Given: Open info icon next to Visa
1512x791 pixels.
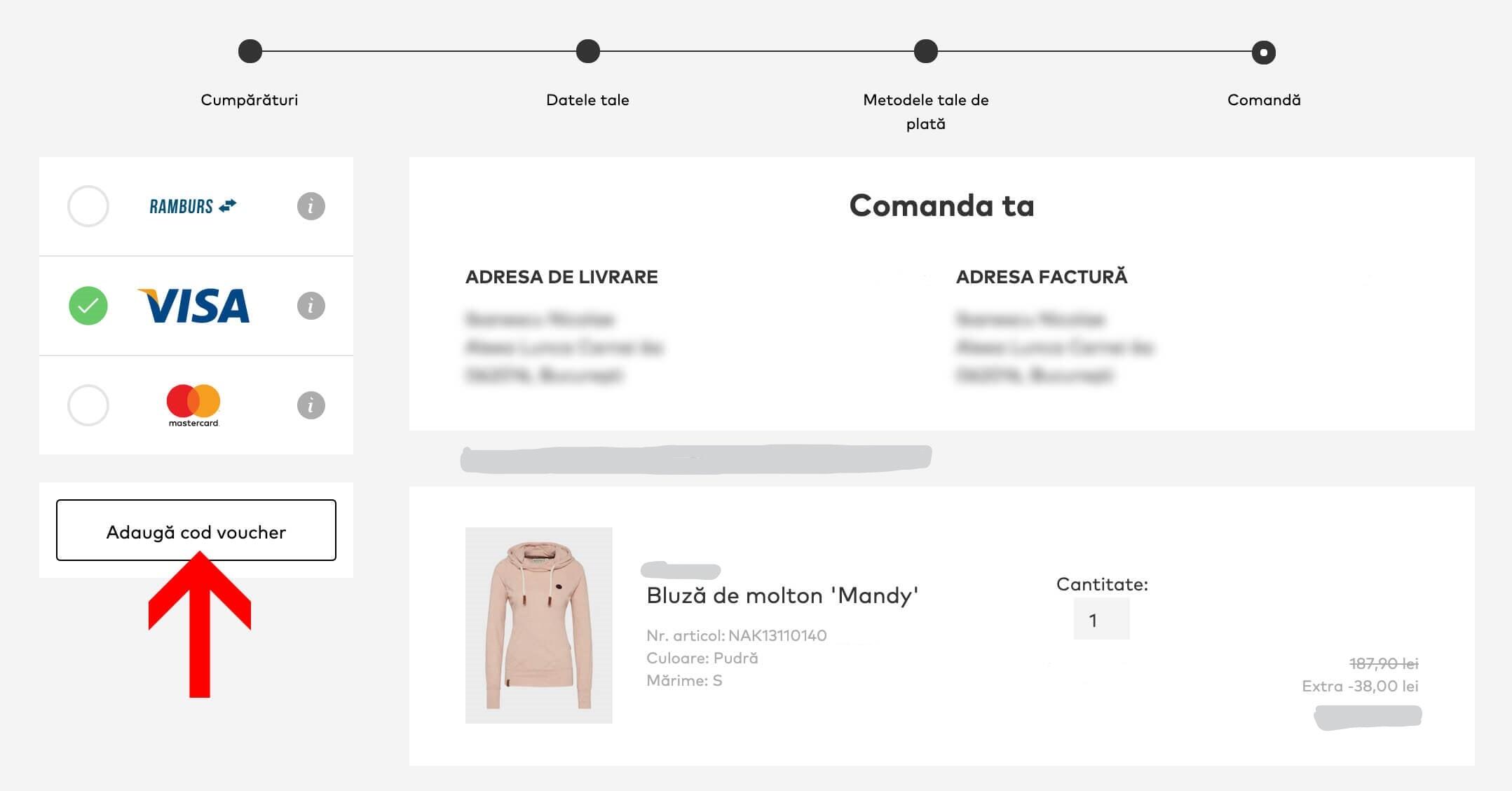Looking at the screenshot, I should 311,306.
